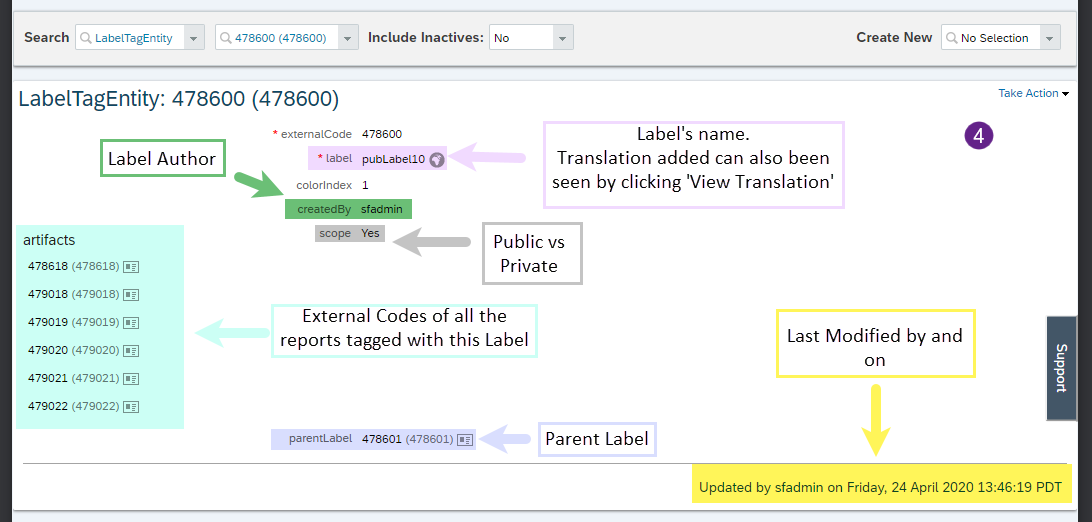The width and height of the screenshot is (1092, 522).
Task: Select artifact 479020 (479020)
Action: coord(74,349)
